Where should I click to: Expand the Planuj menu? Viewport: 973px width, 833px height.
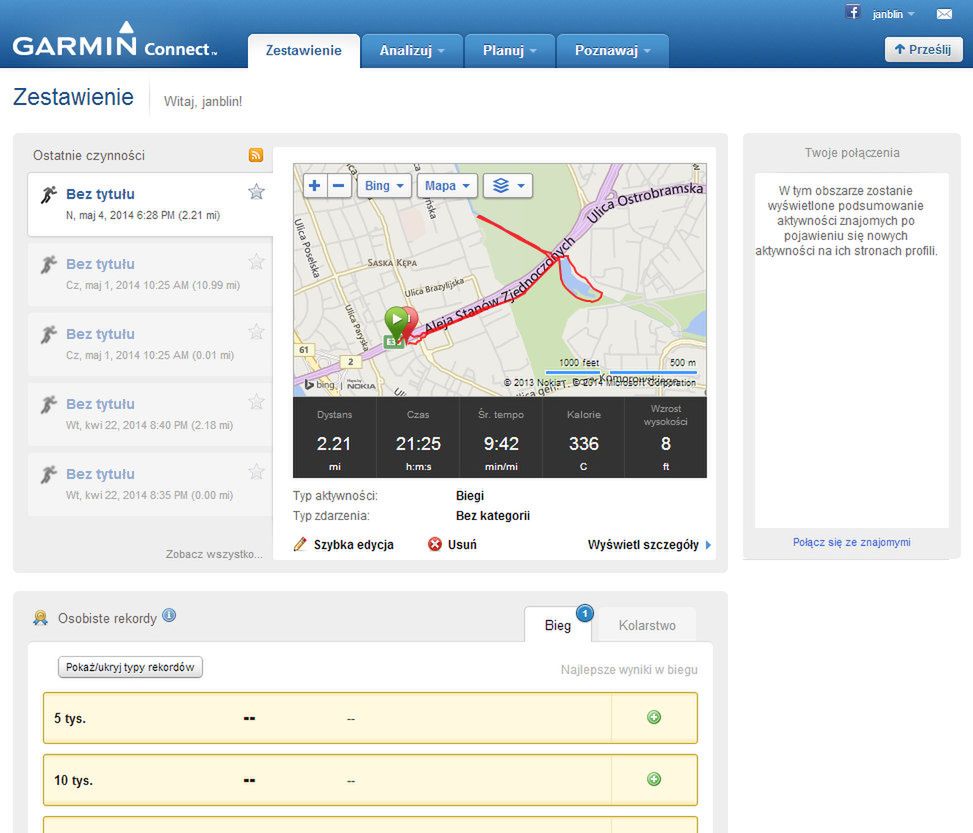(x=509, y=51)
